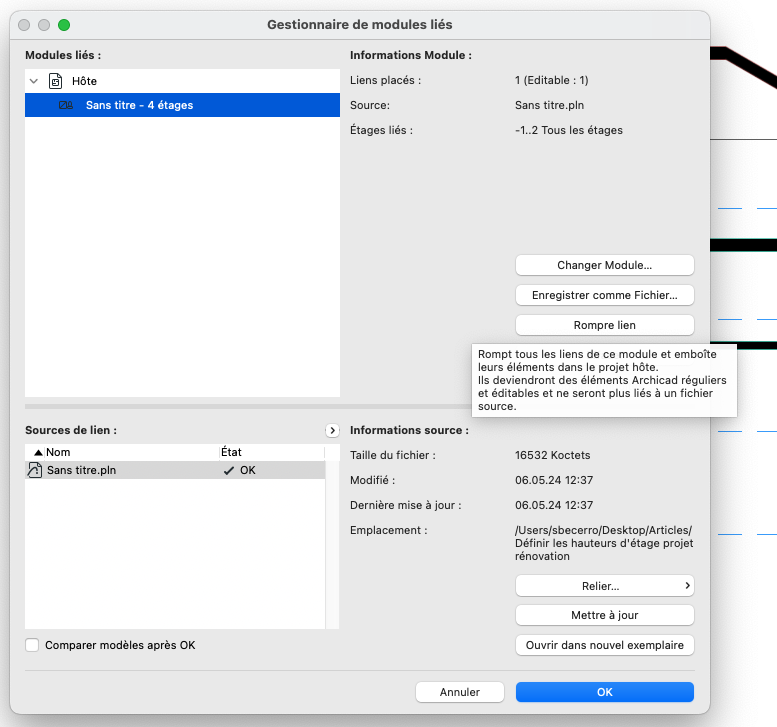This screenshot has height=727, width=777.
Task: Click the Mettre à jour button
Action: coord(605,615)
